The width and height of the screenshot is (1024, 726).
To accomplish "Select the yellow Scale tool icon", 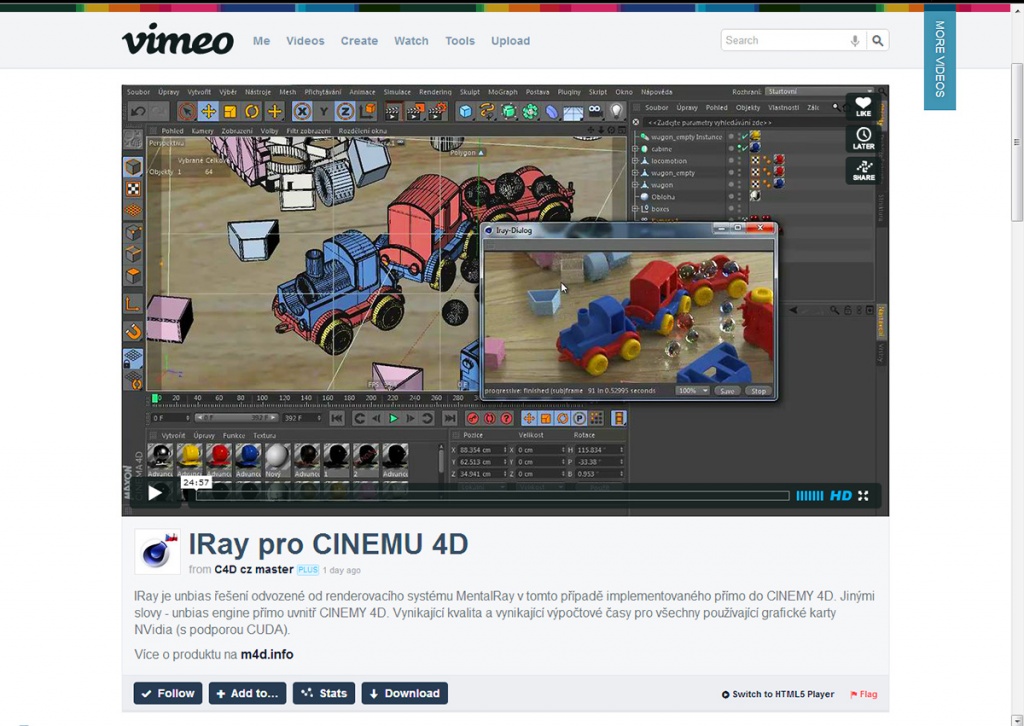I will [230, 112].
